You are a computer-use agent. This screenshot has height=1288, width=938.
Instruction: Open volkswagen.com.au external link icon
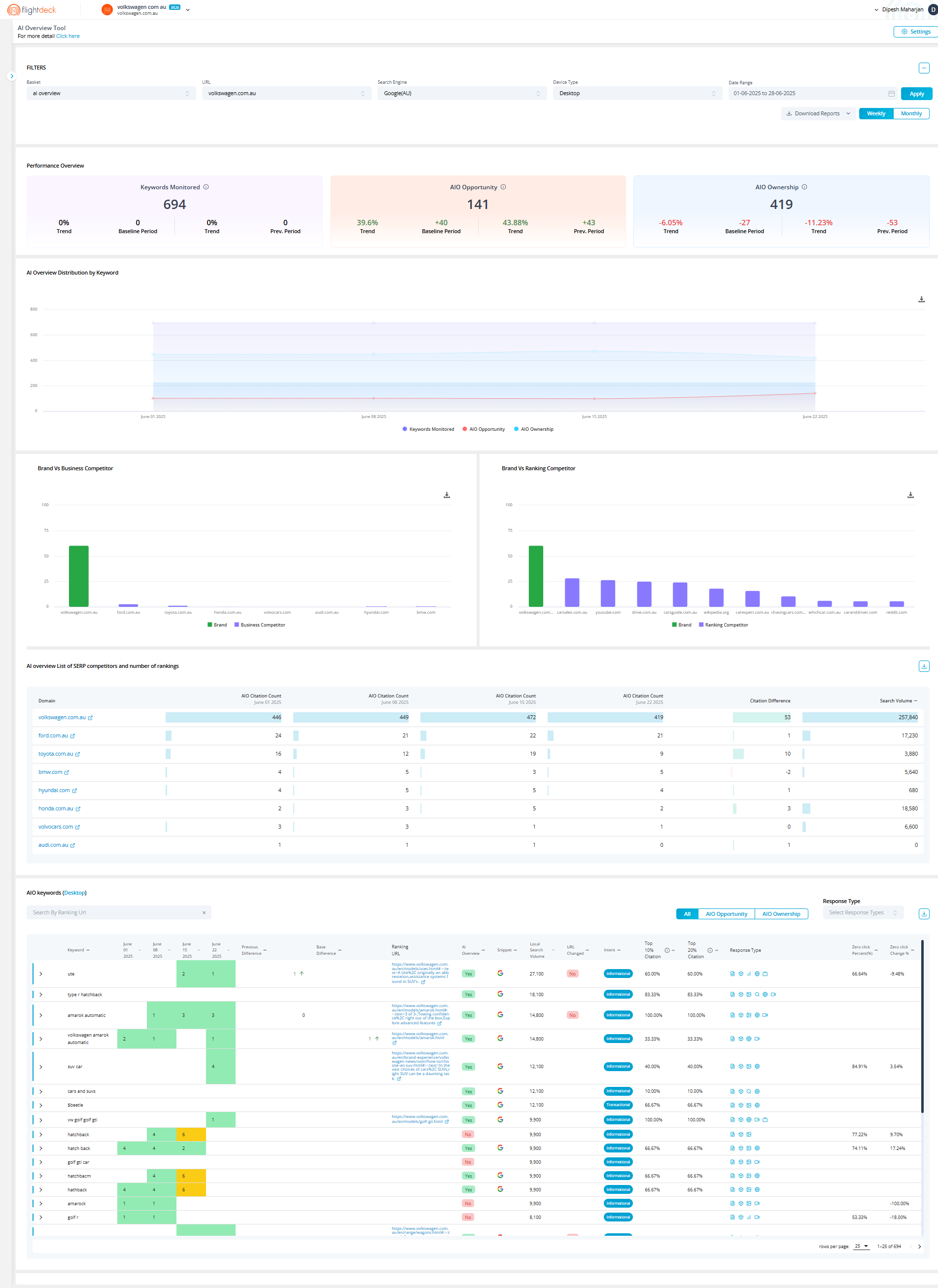(90, 718)
